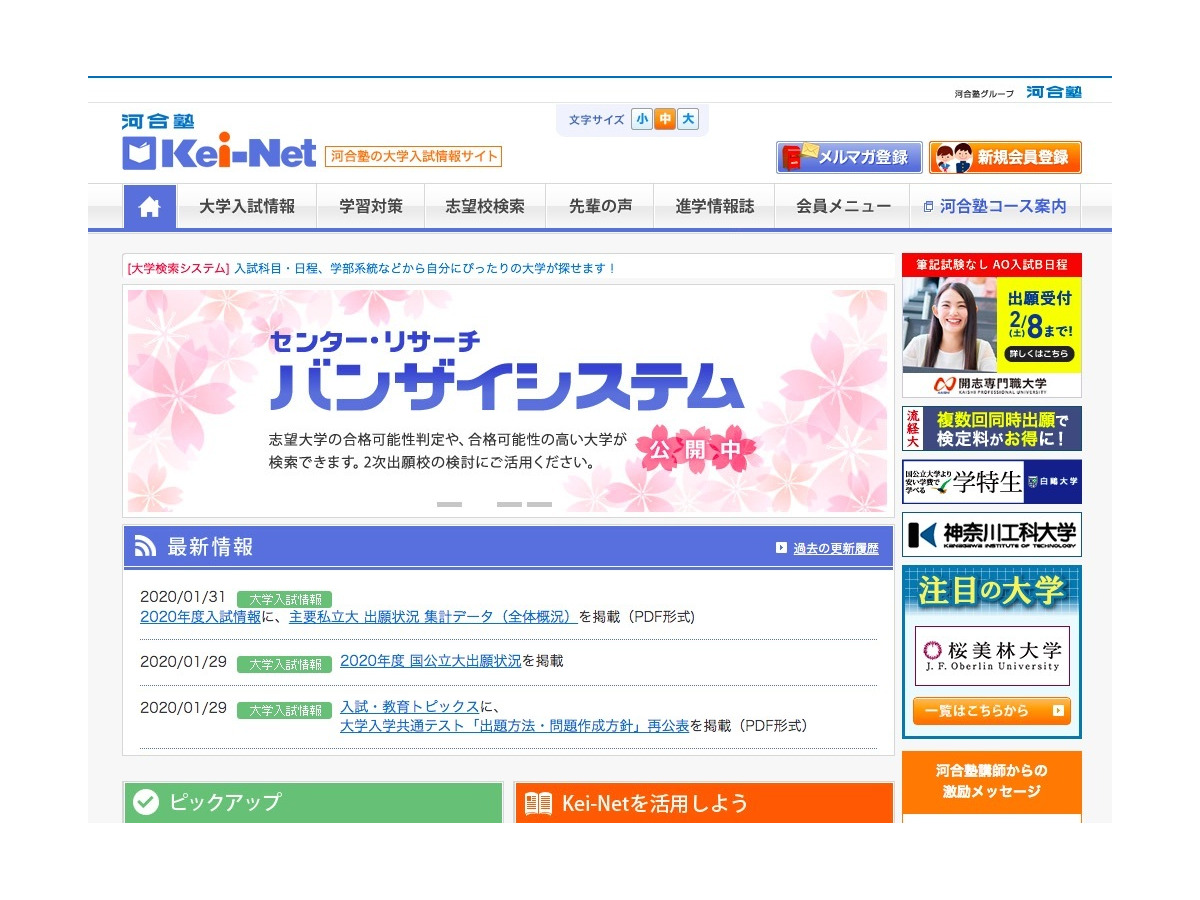Open the 学習対策 menu

[371, 207]
